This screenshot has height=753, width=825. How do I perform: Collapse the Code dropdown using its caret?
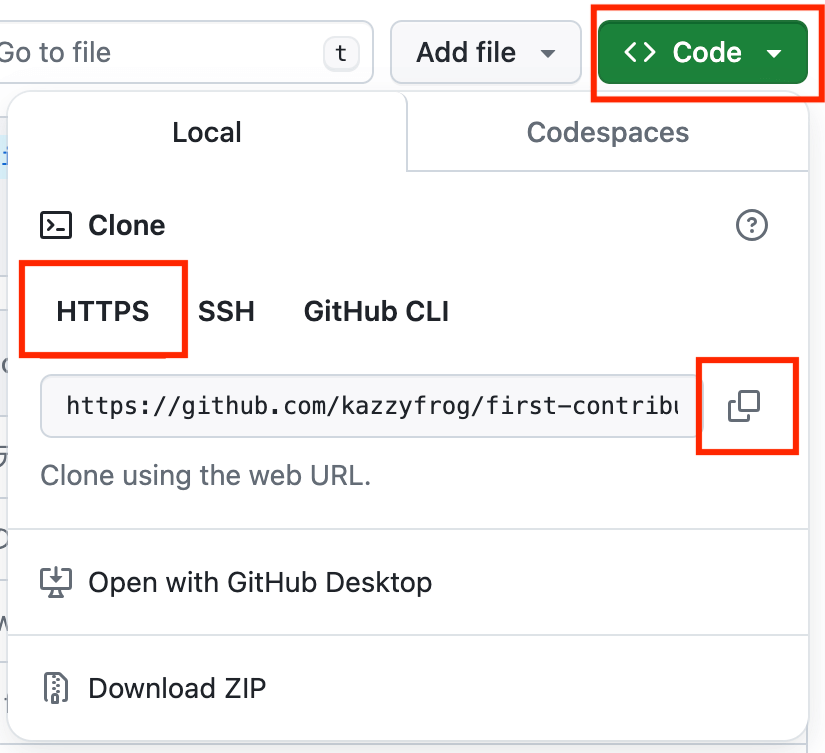774,53
